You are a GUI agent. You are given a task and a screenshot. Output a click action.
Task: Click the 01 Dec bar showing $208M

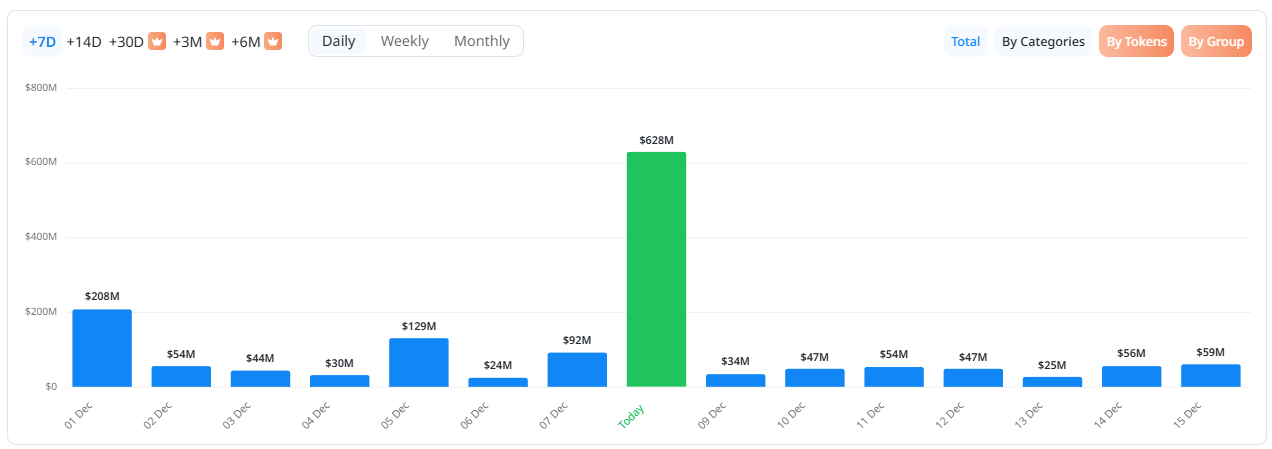pos(102,348)
